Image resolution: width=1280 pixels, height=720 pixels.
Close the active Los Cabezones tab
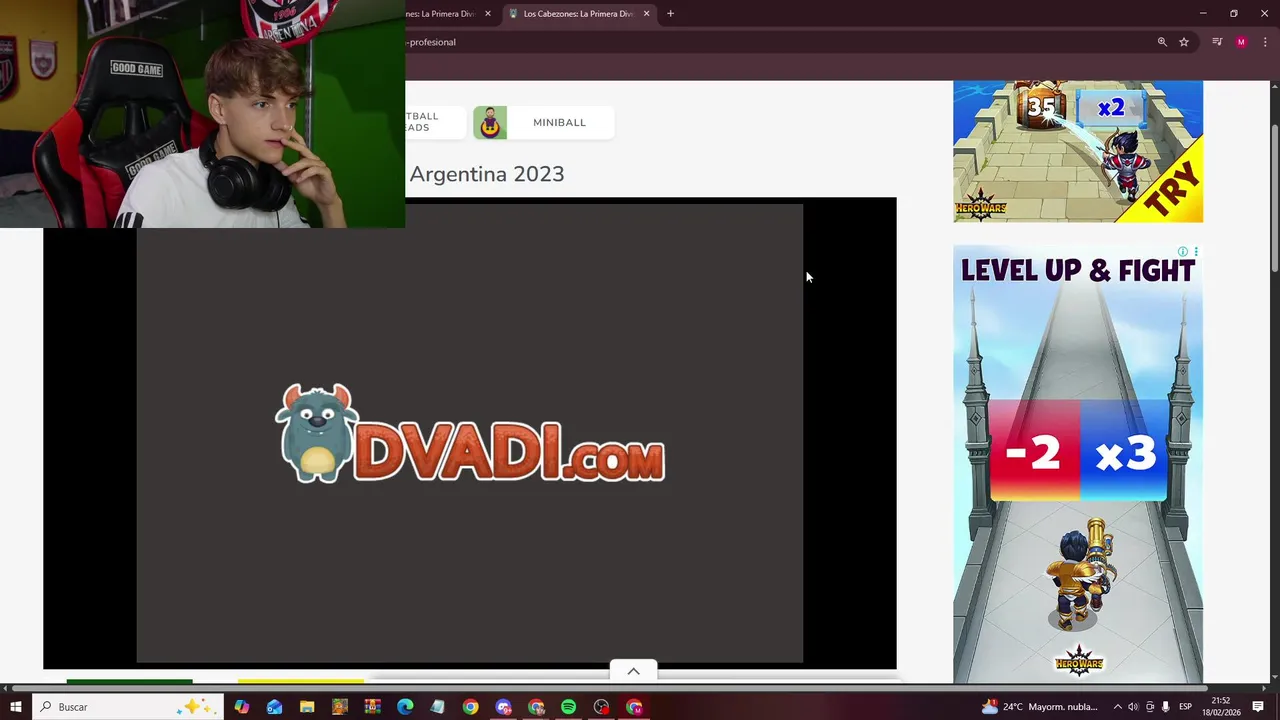point(646,14)
